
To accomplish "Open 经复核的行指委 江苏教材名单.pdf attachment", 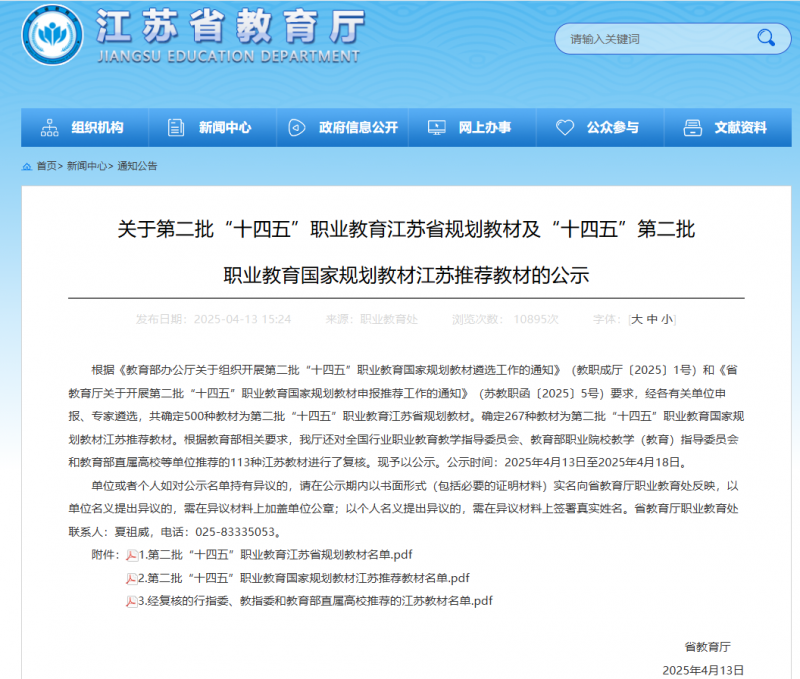I will [x=315, y=601].
